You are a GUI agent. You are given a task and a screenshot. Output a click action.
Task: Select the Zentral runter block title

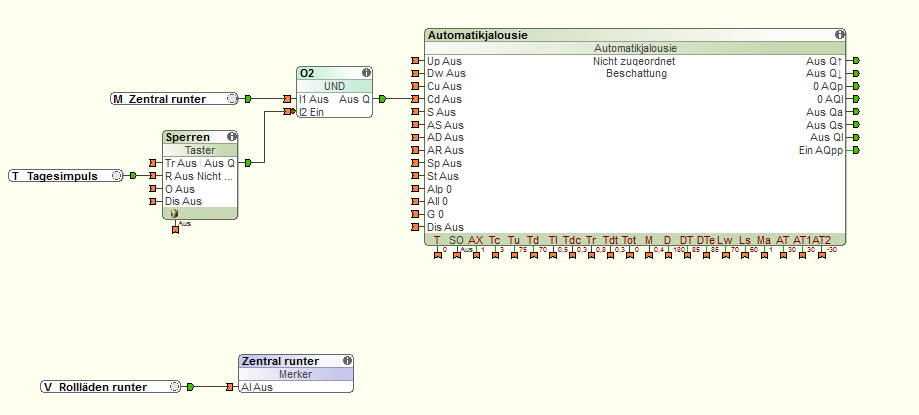(280, 361)
